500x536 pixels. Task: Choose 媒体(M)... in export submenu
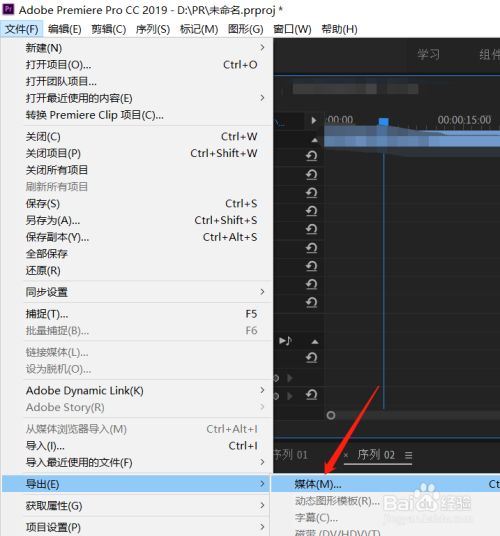[x=386, y=484]
